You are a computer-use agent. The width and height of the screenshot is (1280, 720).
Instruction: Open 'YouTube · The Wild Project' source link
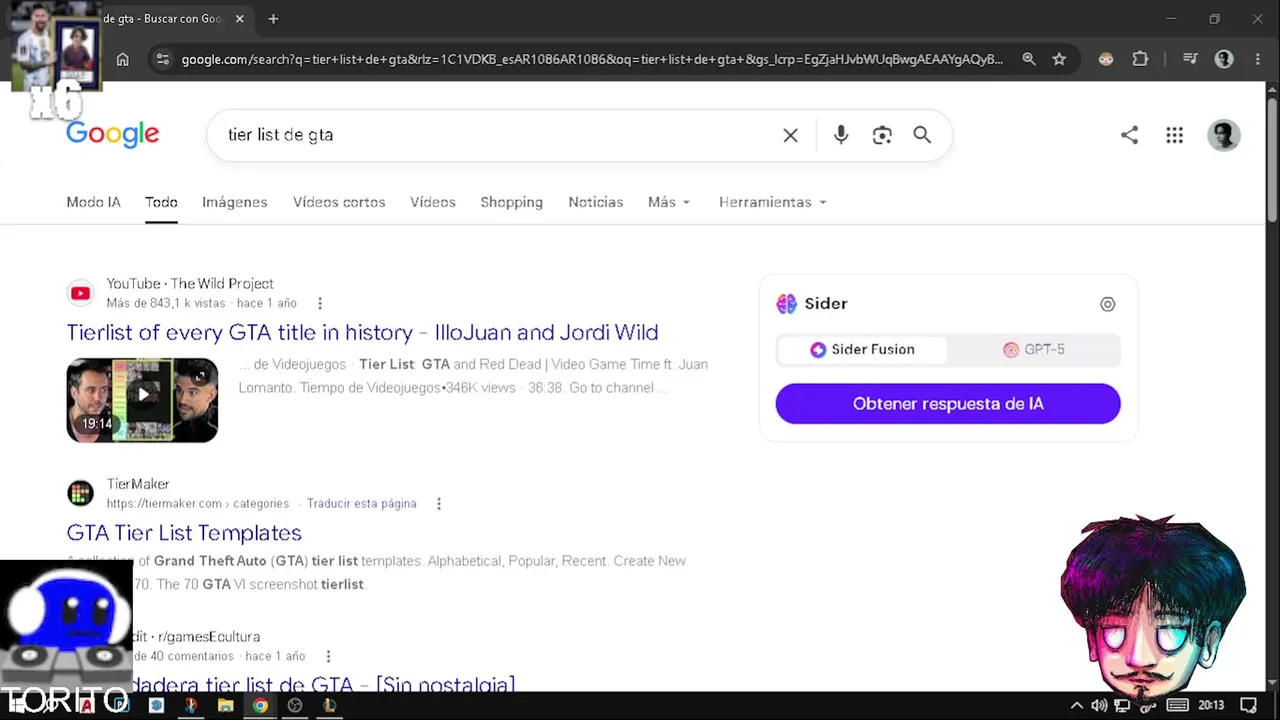point(190,284)
